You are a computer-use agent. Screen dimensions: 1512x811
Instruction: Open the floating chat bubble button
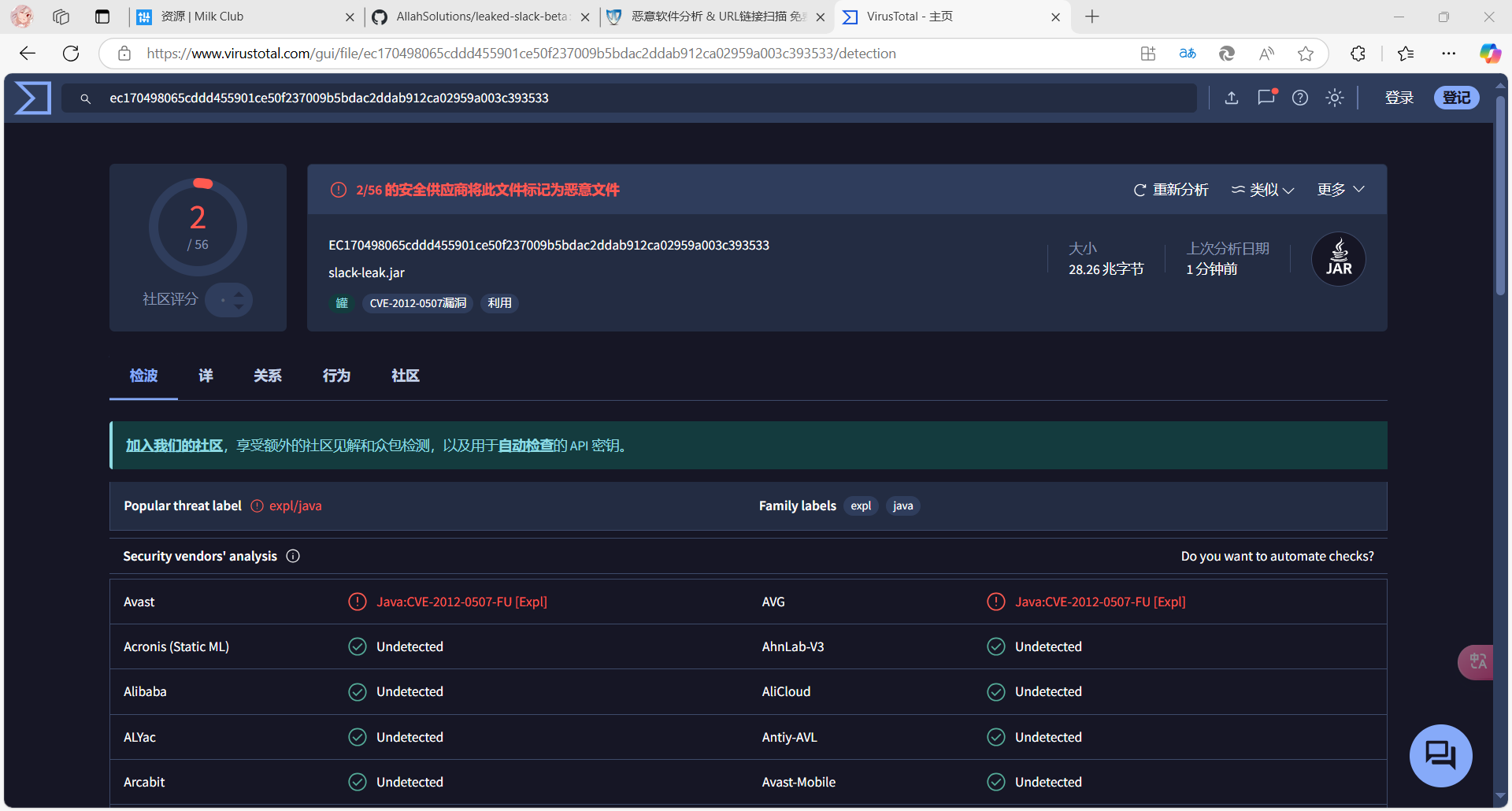coord(1441,756)
